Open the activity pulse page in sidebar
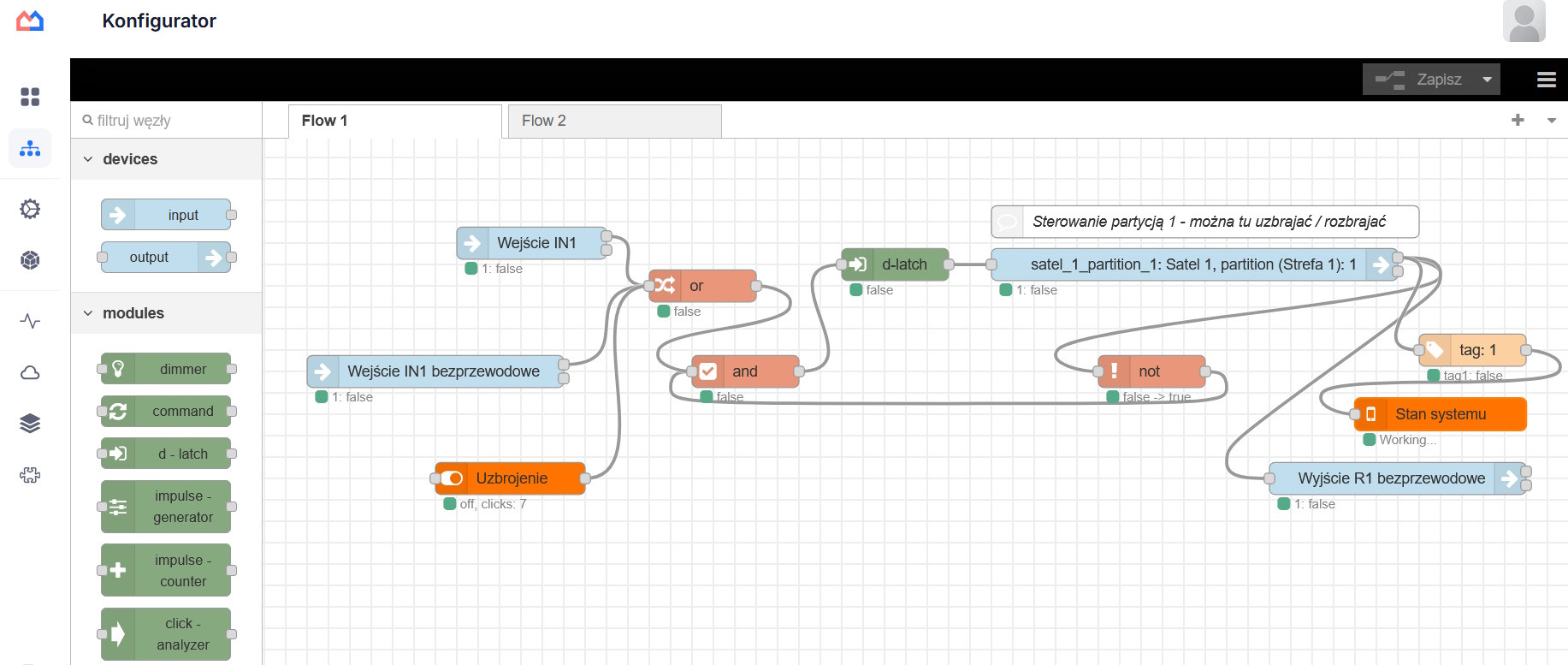The height and width of the screenshot is (665, 1568). tap(30, 321)
